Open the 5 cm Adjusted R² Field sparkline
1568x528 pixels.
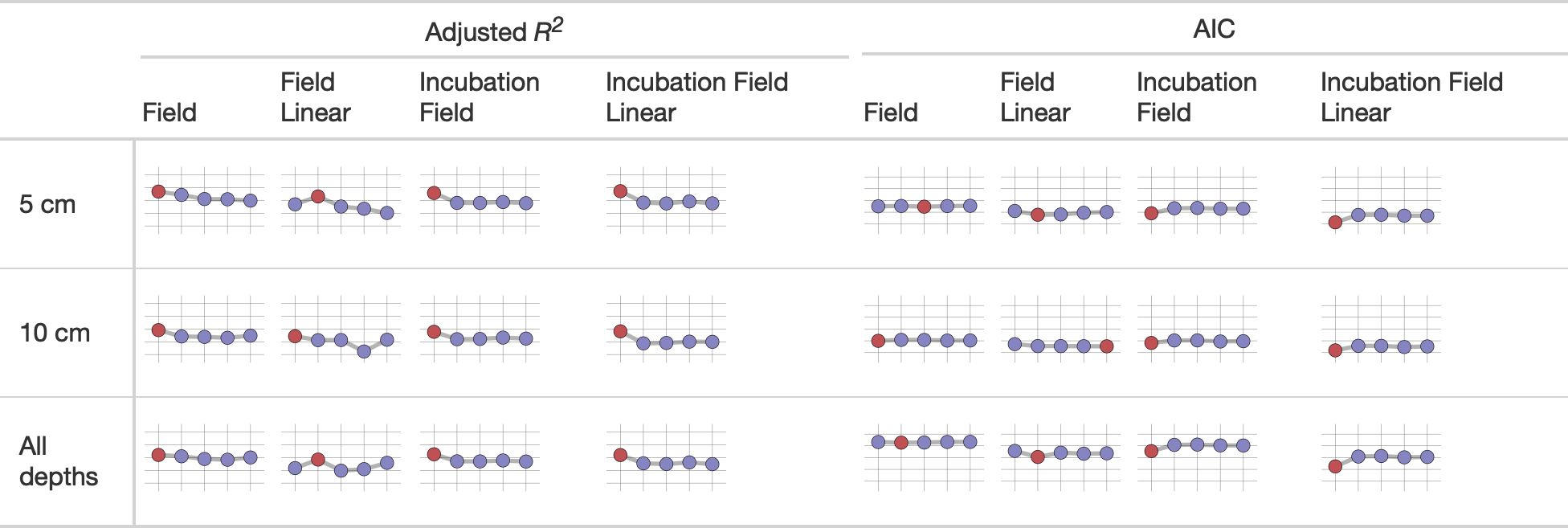tap(204, 200)
